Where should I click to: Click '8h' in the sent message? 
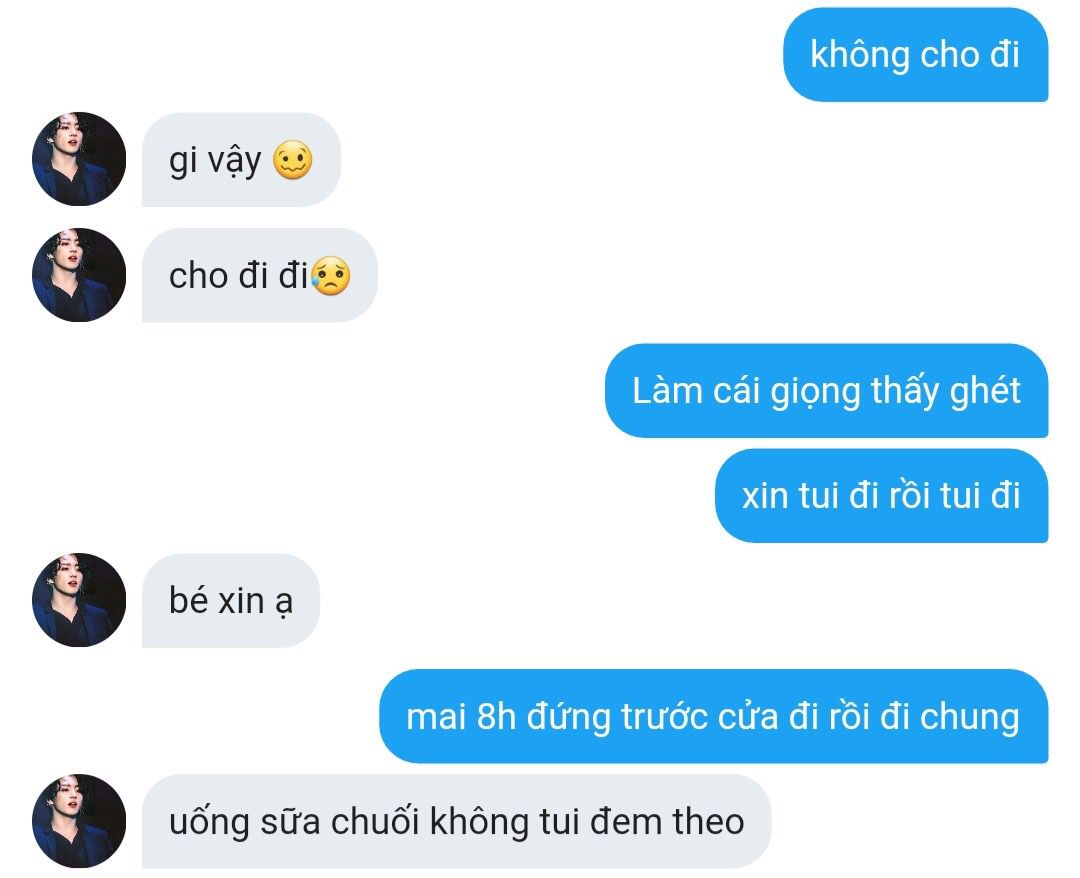click(497, 716)
